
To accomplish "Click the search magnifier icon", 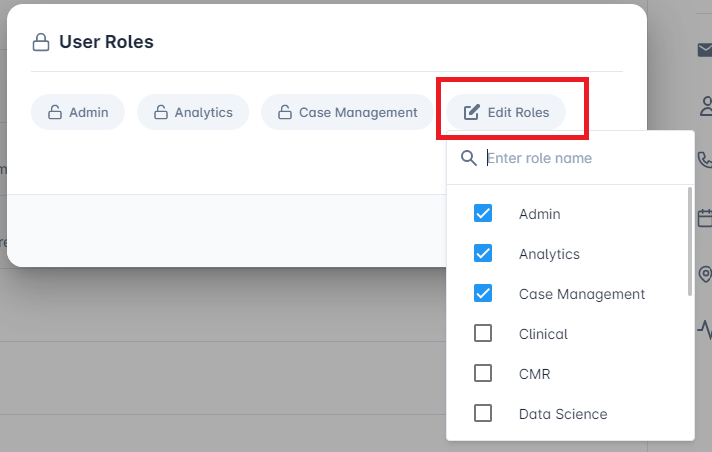I will point(469,158).
